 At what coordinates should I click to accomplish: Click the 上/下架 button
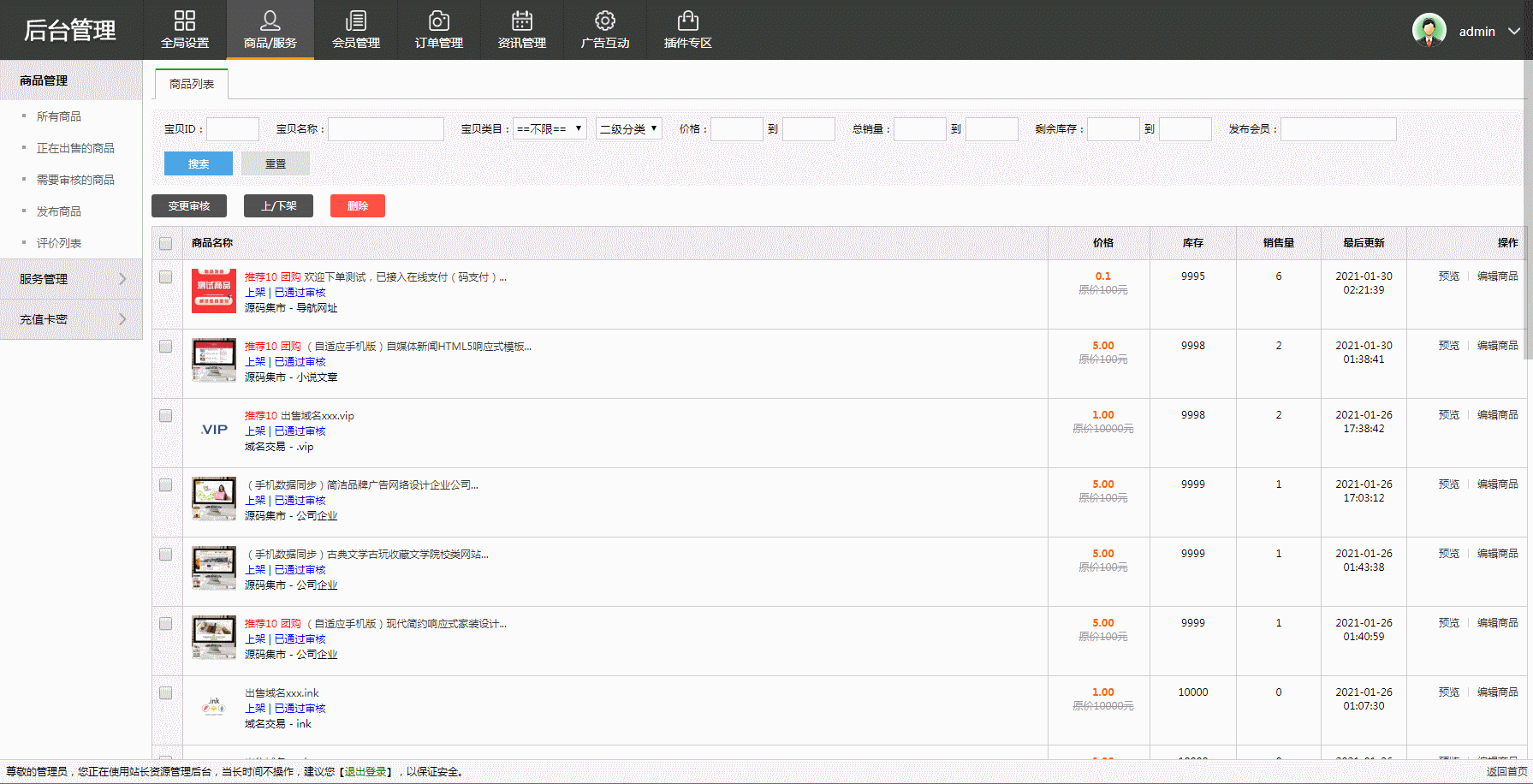278,205
